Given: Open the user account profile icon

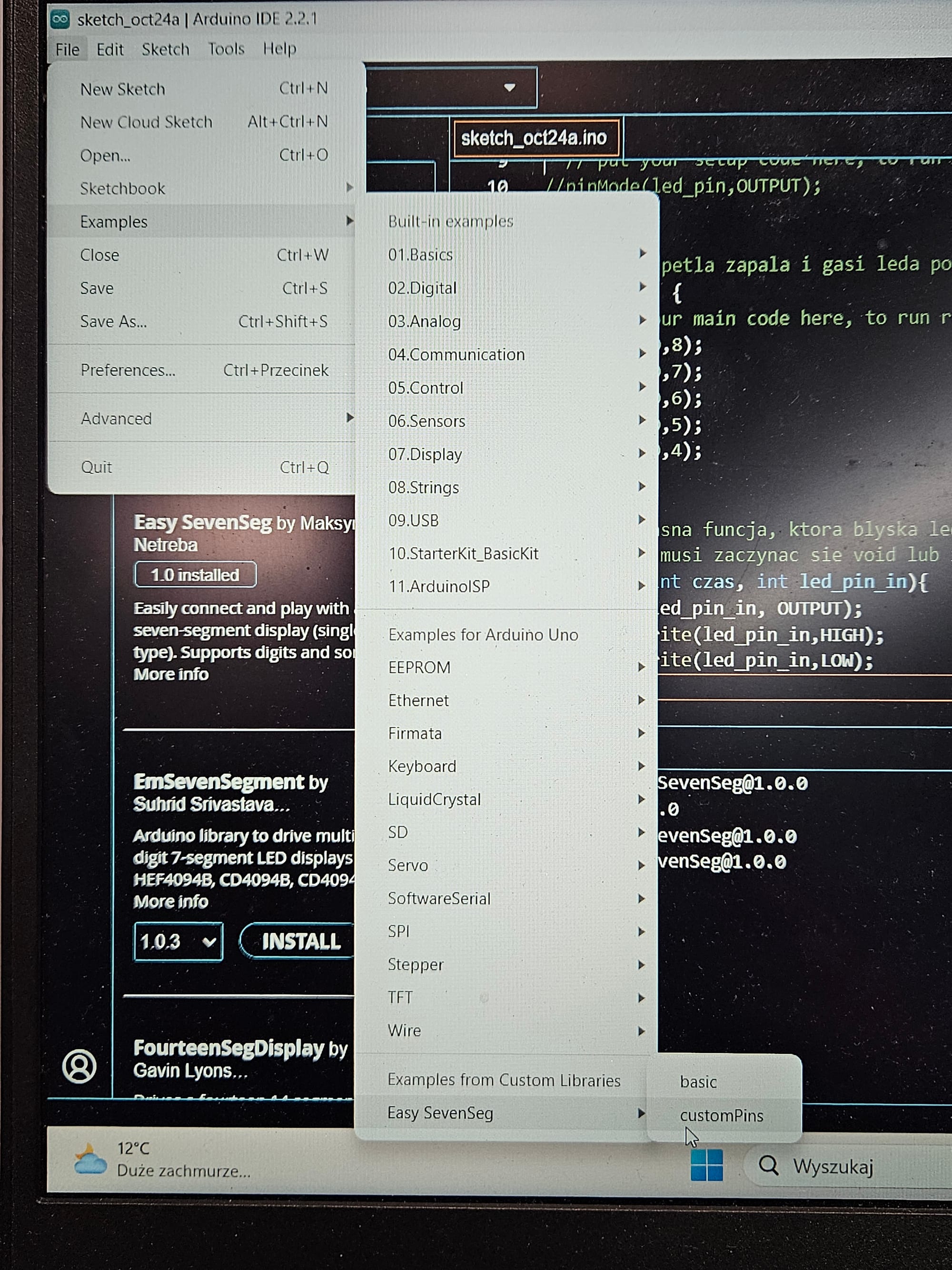Looking at the screenshot, I should pos(79,1066).
